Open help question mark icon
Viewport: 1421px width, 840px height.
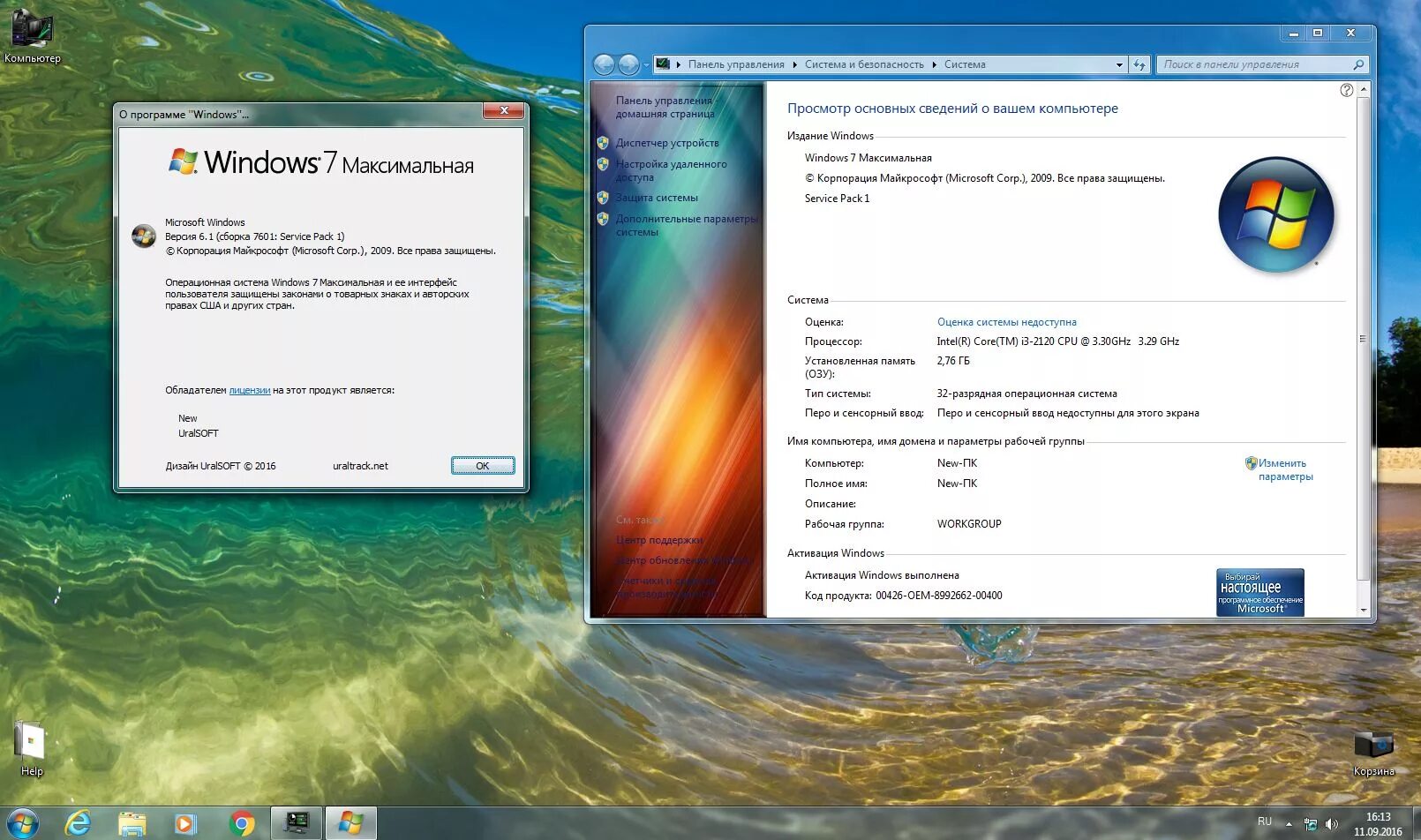pos(1346,90)
